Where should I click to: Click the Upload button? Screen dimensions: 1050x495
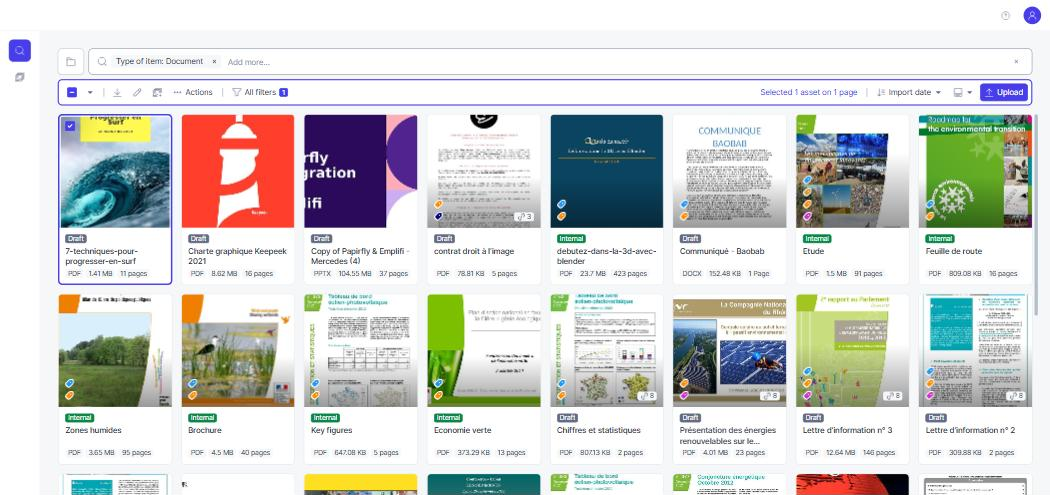[1004, 92]
